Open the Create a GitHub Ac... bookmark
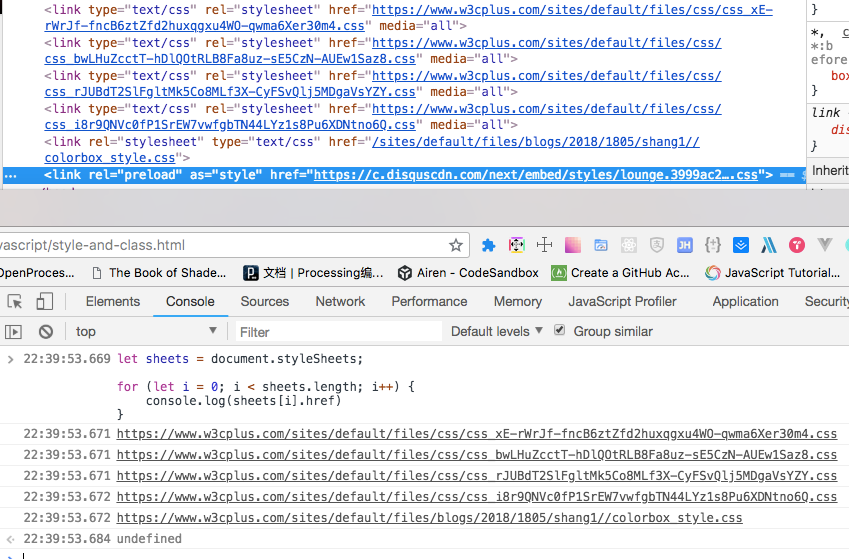This screenshot has width=849, height=559. coord(620,273)
